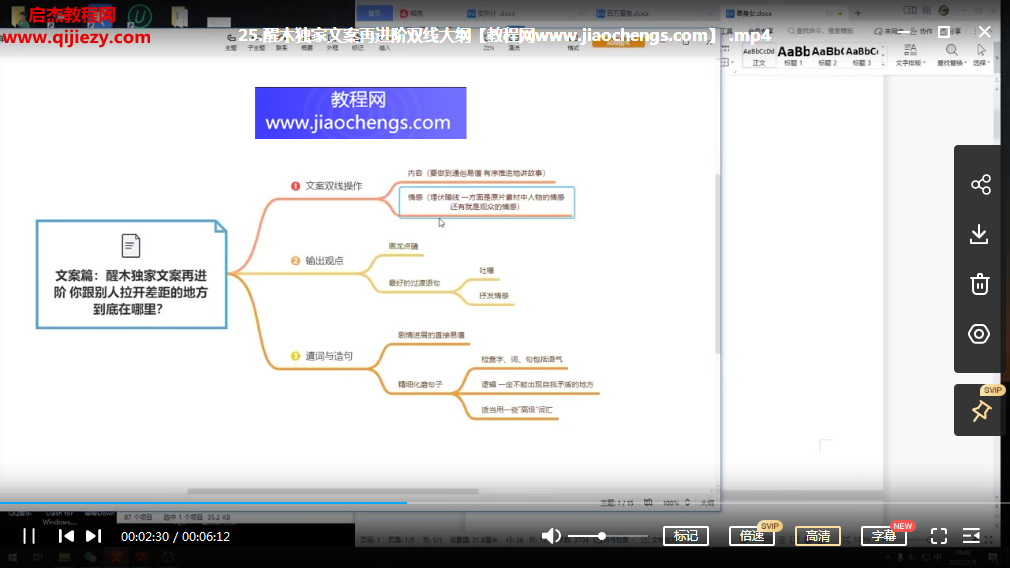
Task: Enter fullscreen mode
Action: (x=939, y=536)
